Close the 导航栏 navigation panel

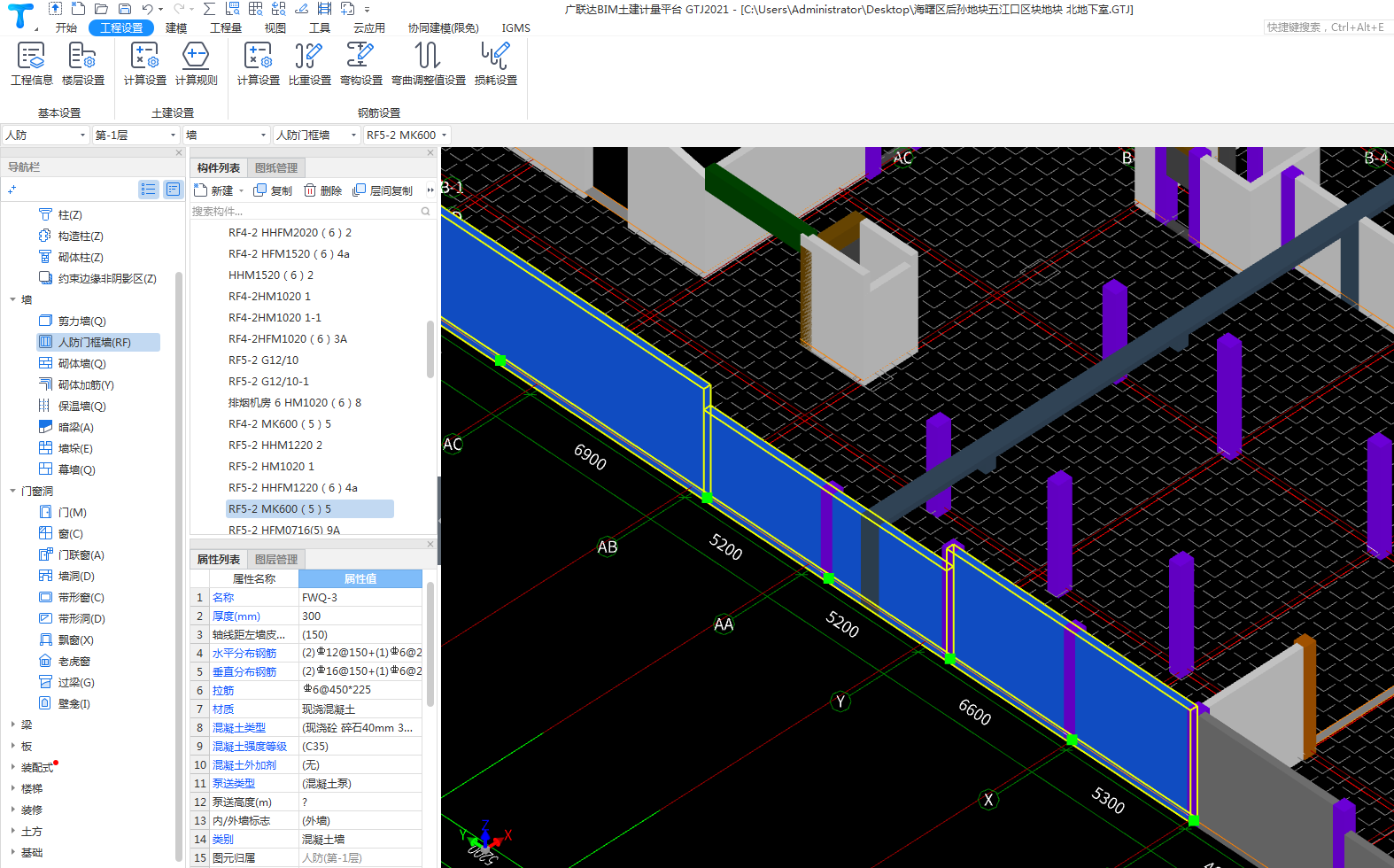178,152
